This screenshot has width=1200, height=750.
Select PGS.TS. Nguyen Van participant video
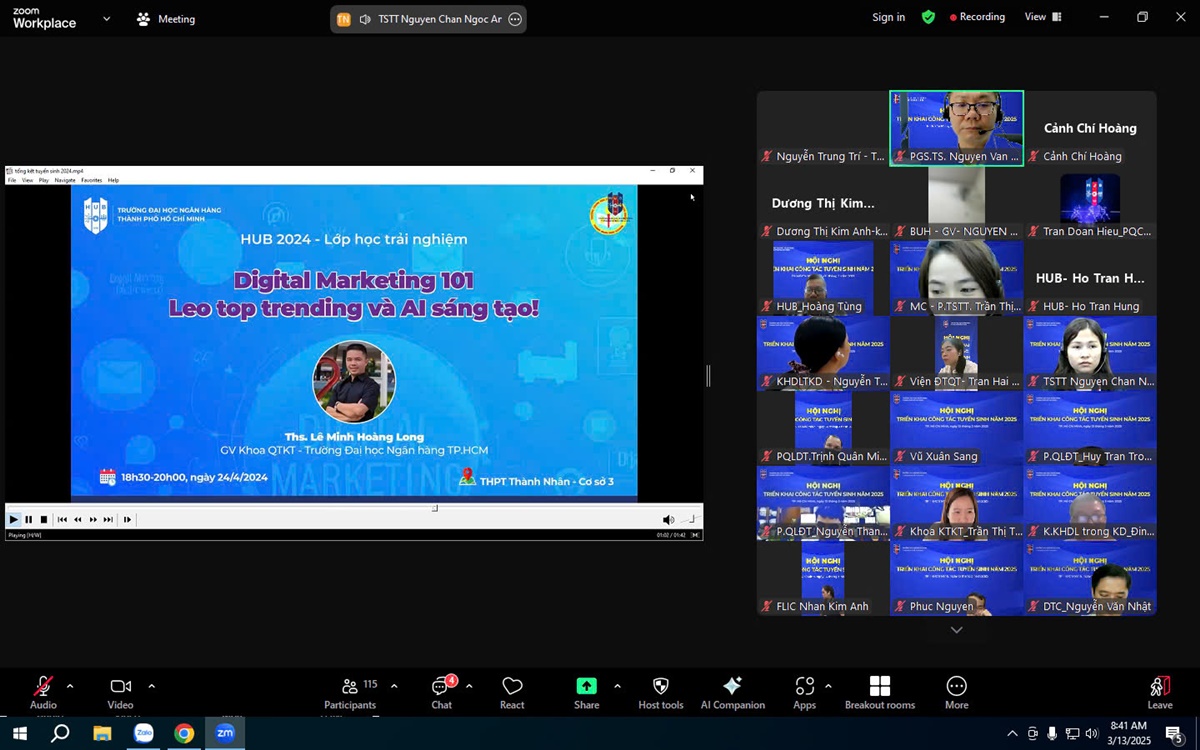pyautogui.click(x=957, y=128)
